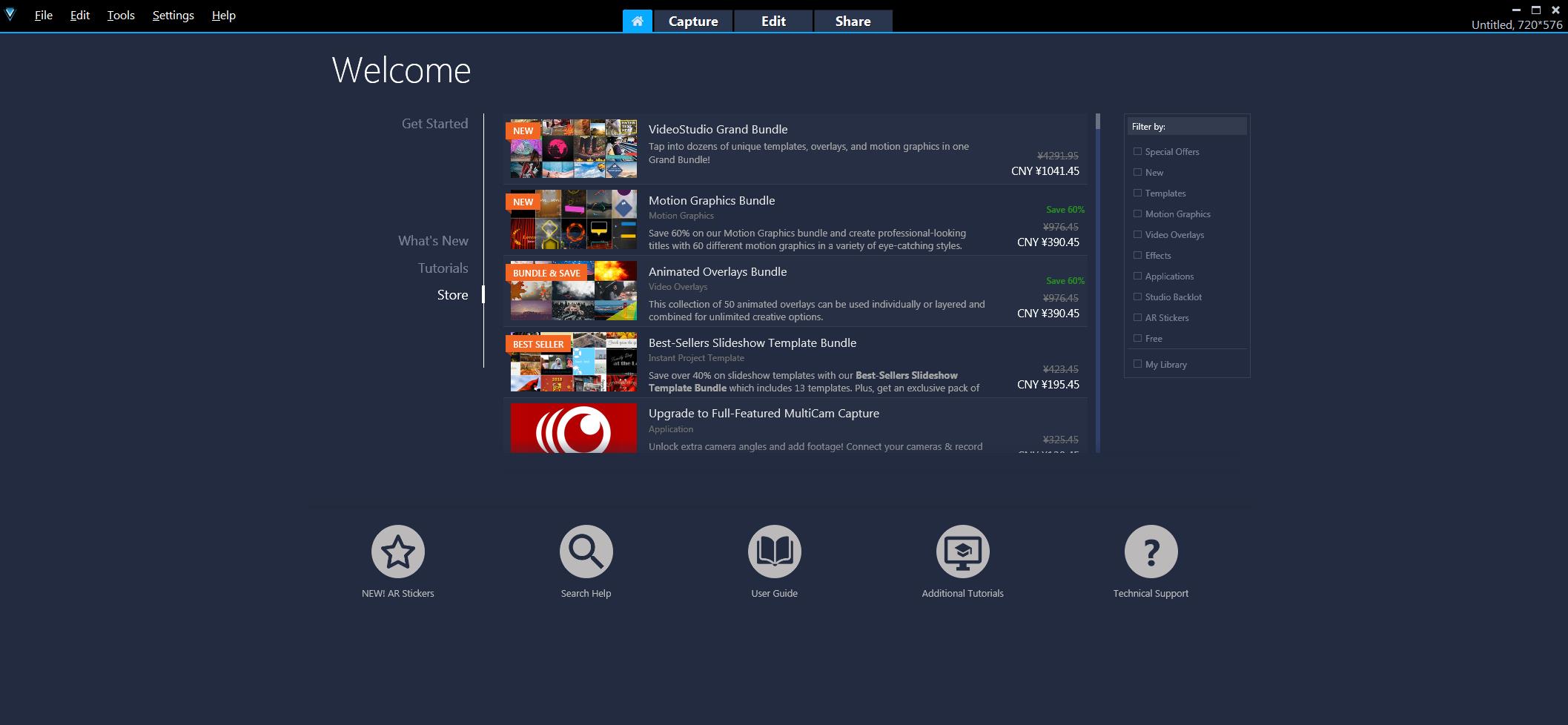Open NEW! AR Stickers star icon
Screen dimensions: 1568x725
(398, 552)
